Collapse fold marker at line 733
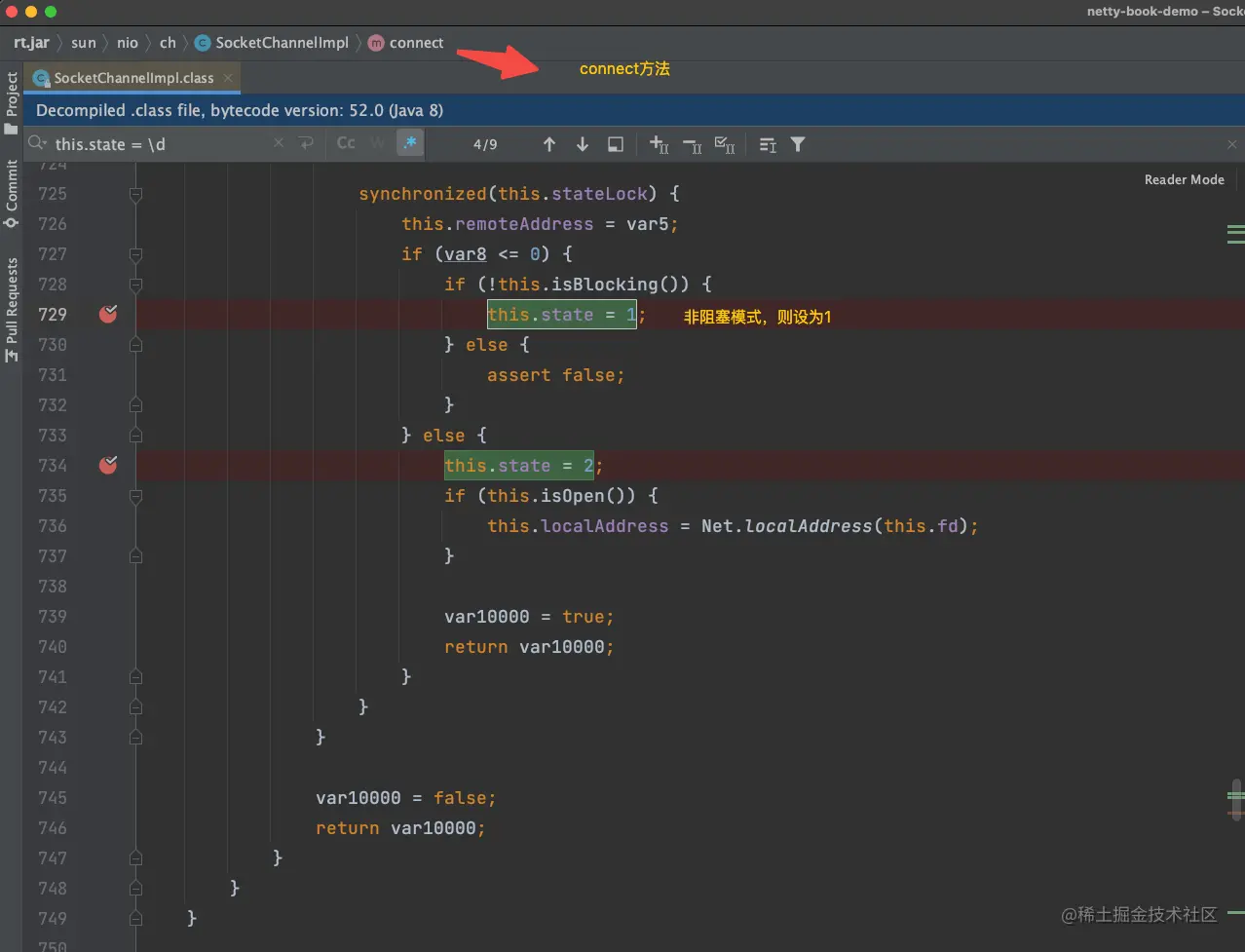Screen dimensions: 1245x952 (x=135, y=436)
